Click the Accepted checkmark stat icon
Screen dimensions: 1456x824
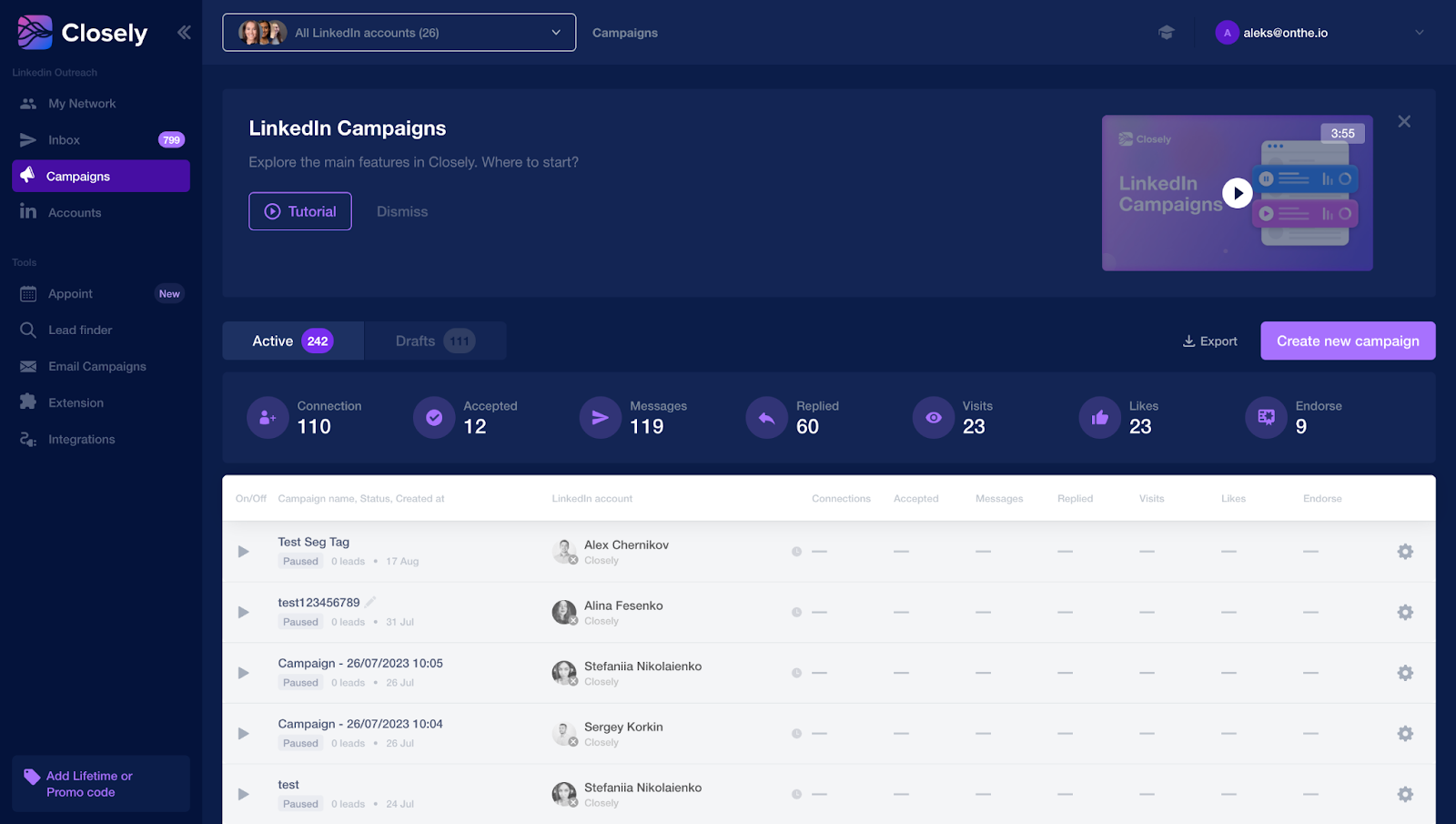click(434, 418)
